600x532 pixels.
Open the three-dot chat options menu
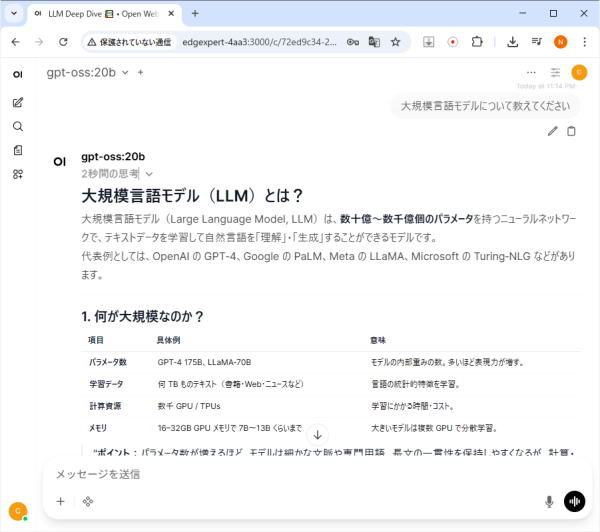531,72
